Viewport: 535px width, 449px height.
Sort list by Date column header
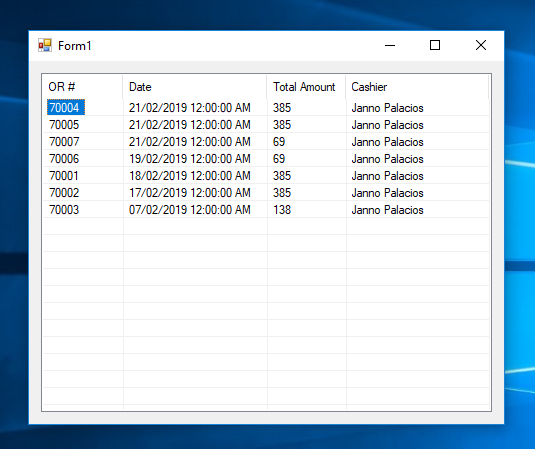pyautogui.click(x=194, y=87)
